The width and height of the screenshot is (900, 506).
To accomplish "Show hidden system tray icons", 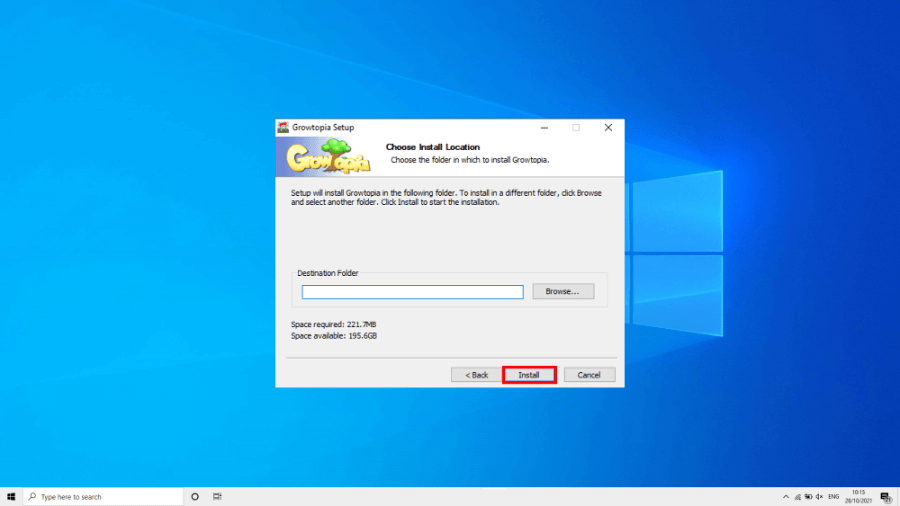I will point(786,497).
